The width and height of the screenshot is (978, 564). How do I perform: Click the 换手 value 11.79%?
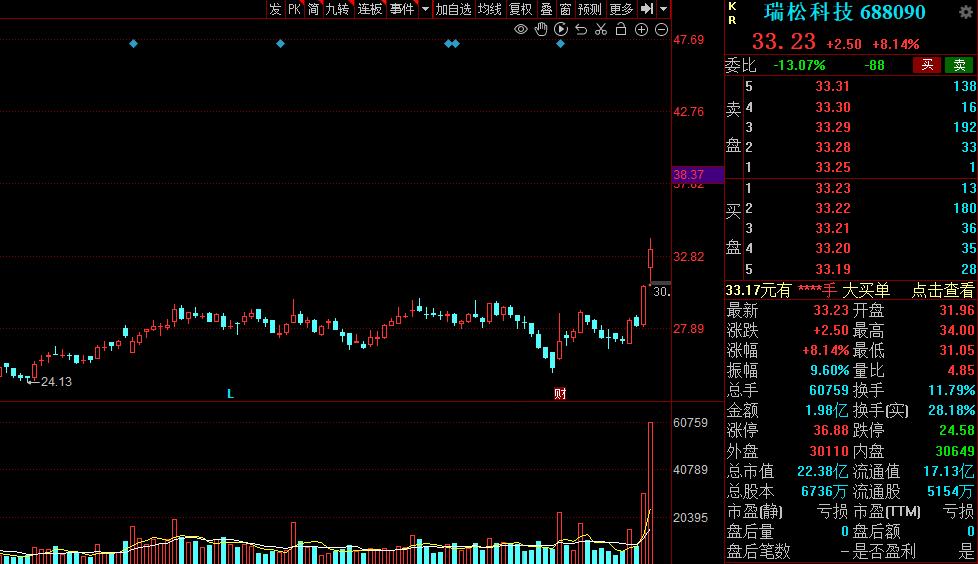point(951,390)
